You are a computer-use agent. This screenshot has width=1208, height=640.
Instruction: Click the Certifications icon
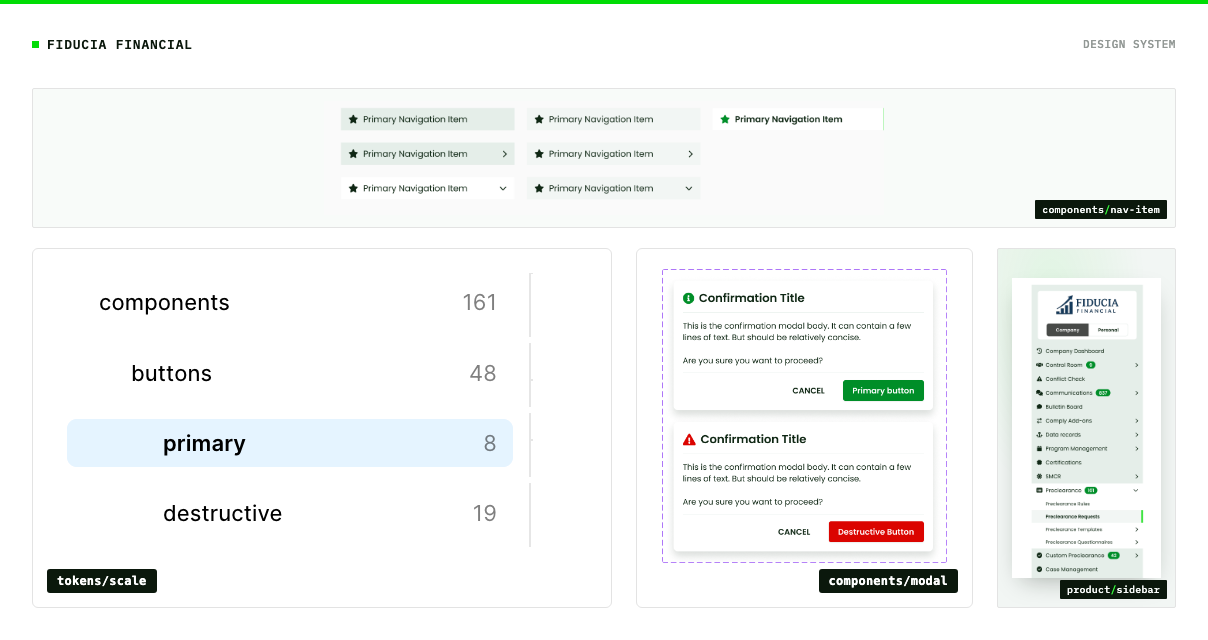[1039, 463]
